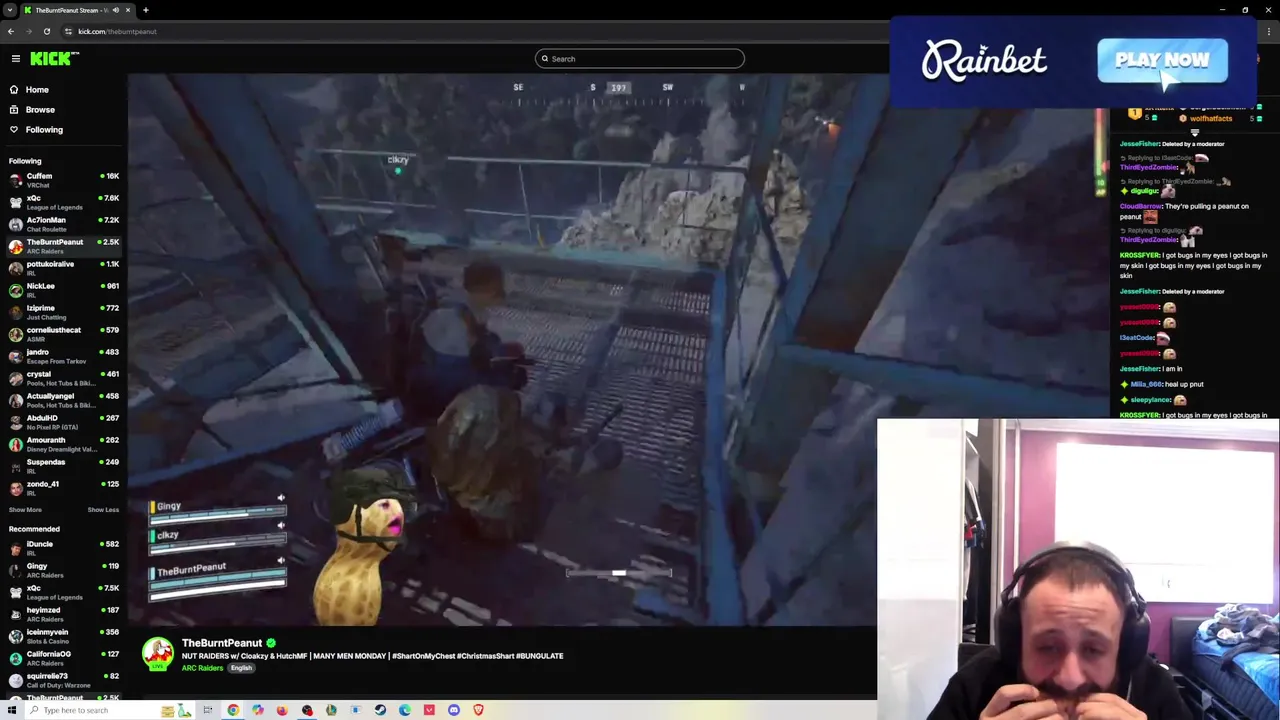This screenshot has width=1280, height=720.
Task: Click sleepylance username in chat
Action: pos(1151,400)
